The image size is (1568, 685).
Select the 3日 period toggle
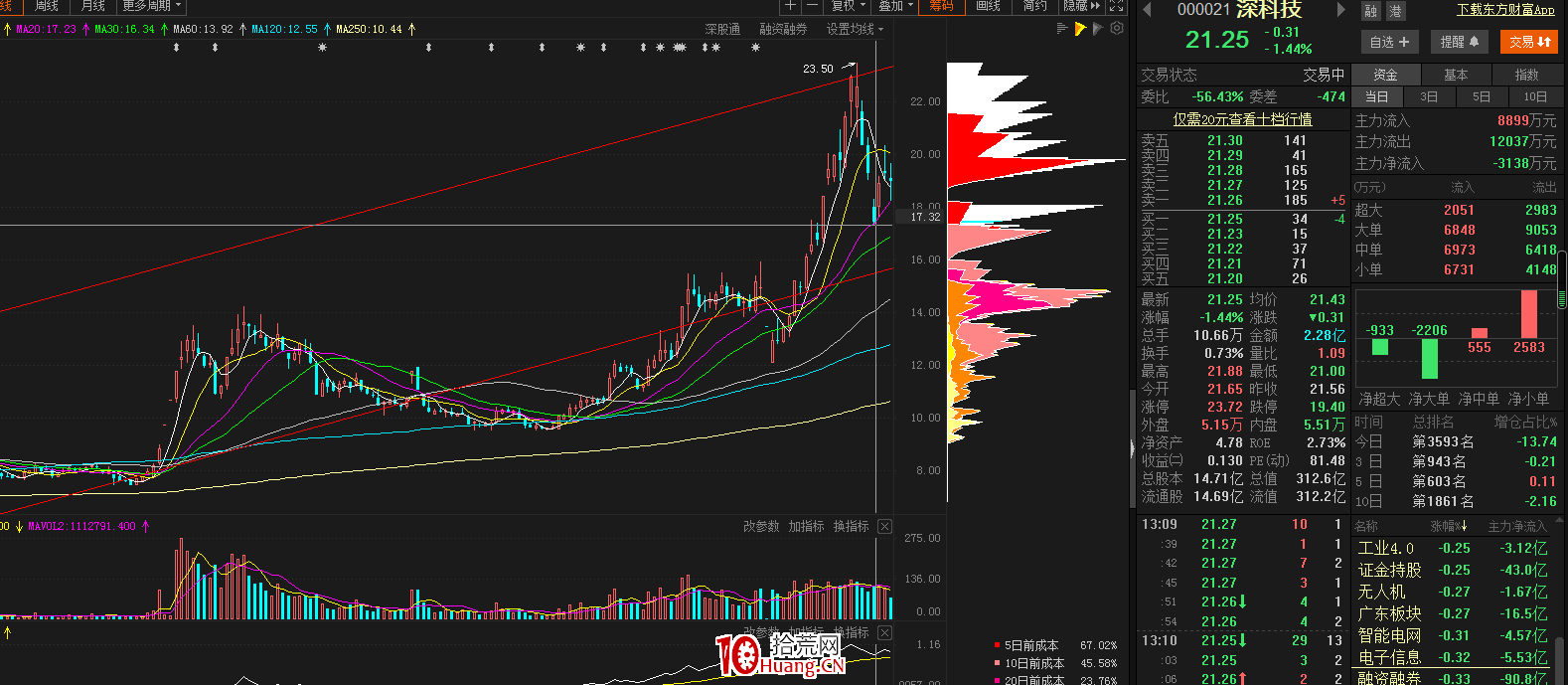click(1429, 96)
